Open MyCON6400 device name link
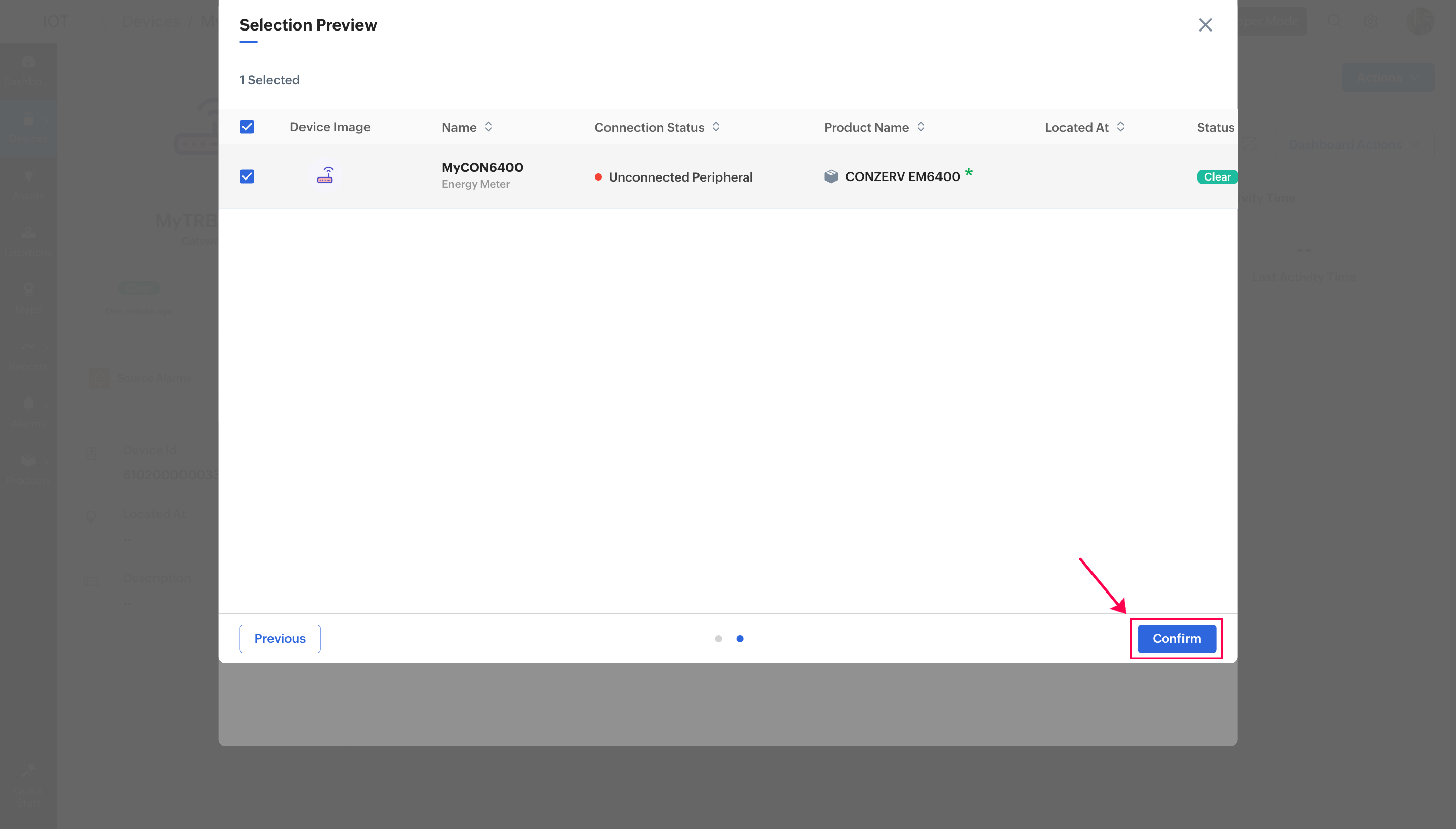This screenshot has height=829, width=1456. coord(482,167)
